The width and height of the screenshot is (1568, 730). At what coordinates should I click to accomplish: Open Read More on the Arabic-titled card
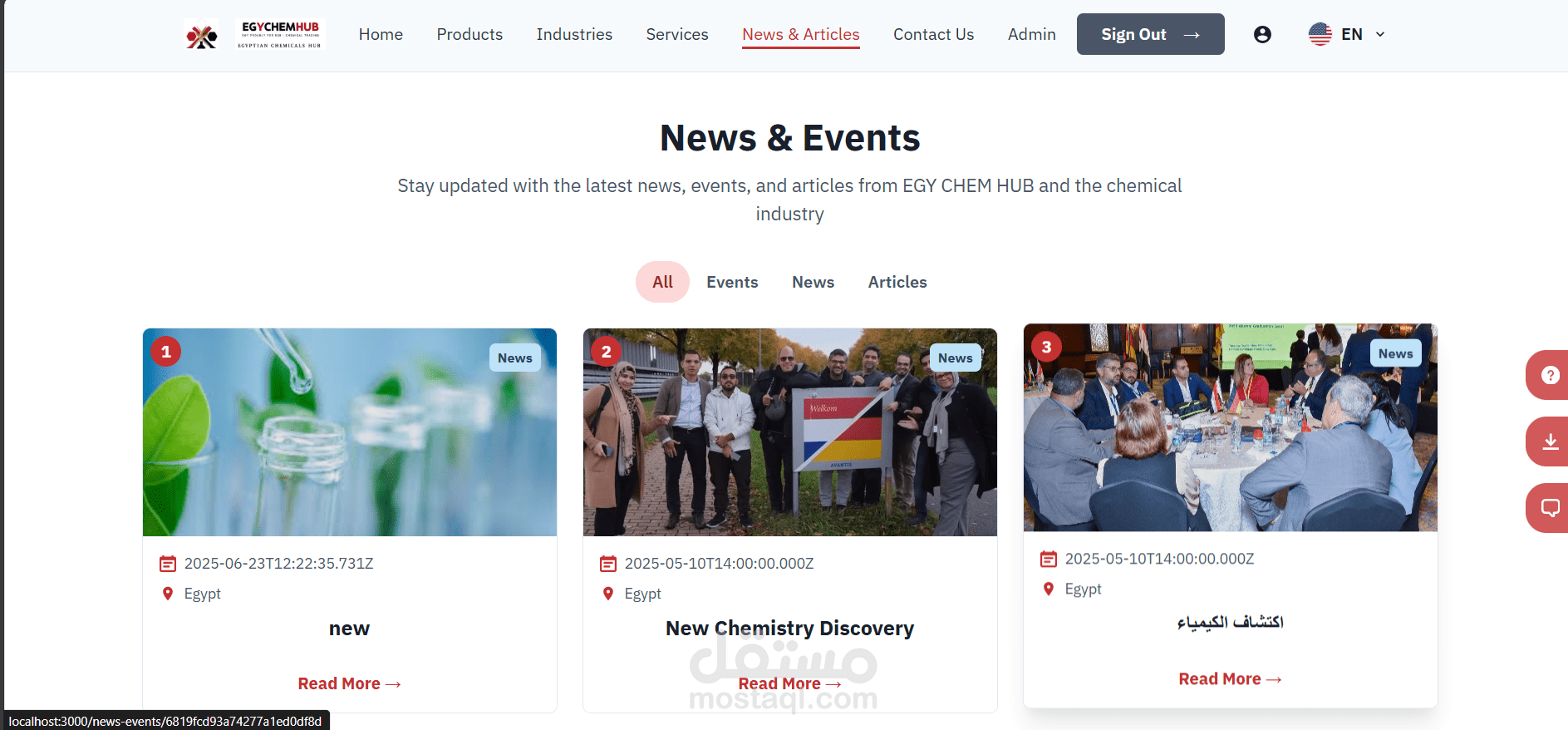pos(1230,679)
